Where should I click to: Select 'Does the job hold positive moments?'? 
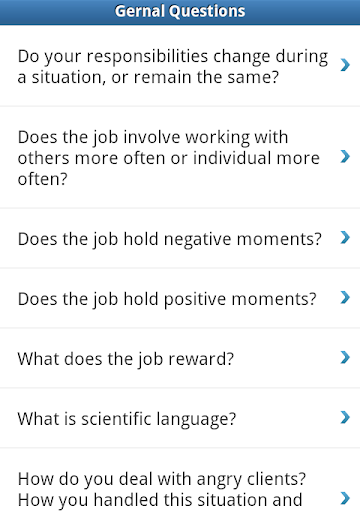click(x=180, y=298)
